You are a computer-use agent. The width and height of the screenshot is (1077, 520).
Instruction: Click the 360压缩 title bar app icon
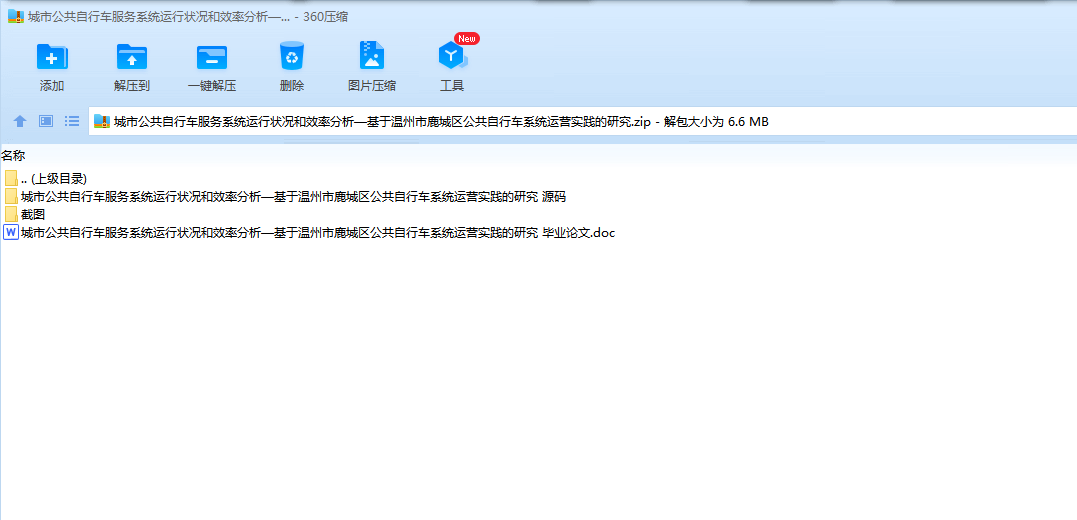click(x=16, y=16)
